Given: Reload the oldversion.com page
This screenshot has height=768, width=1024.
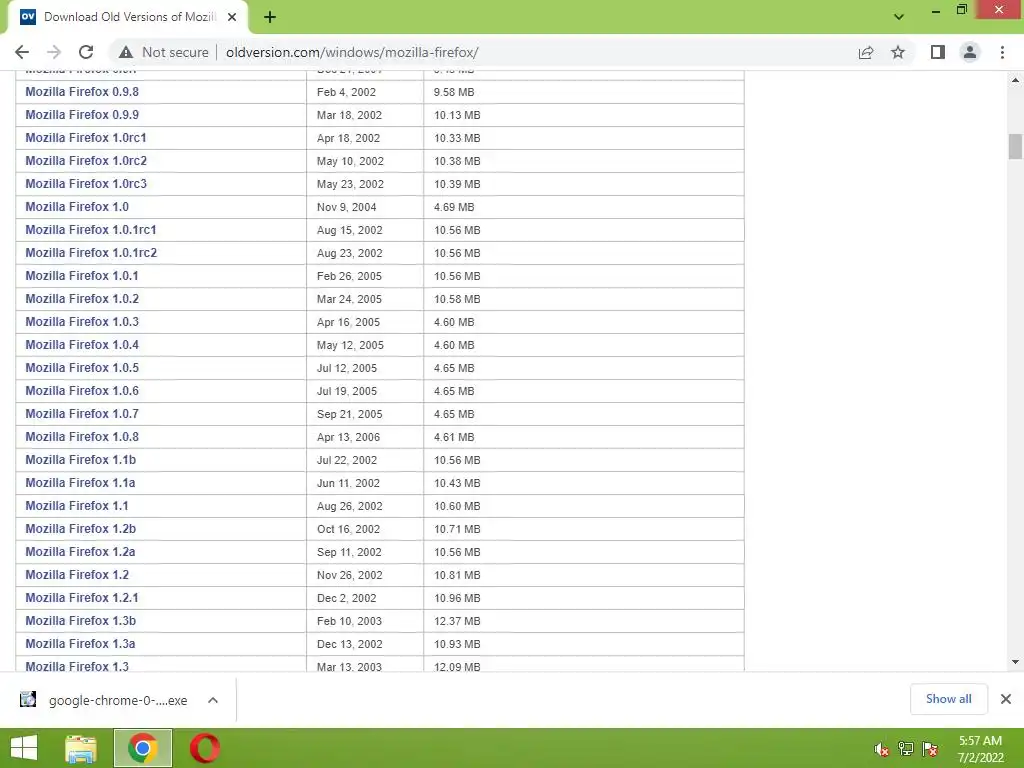Looking at the screenshot, I should pos(86,52).
